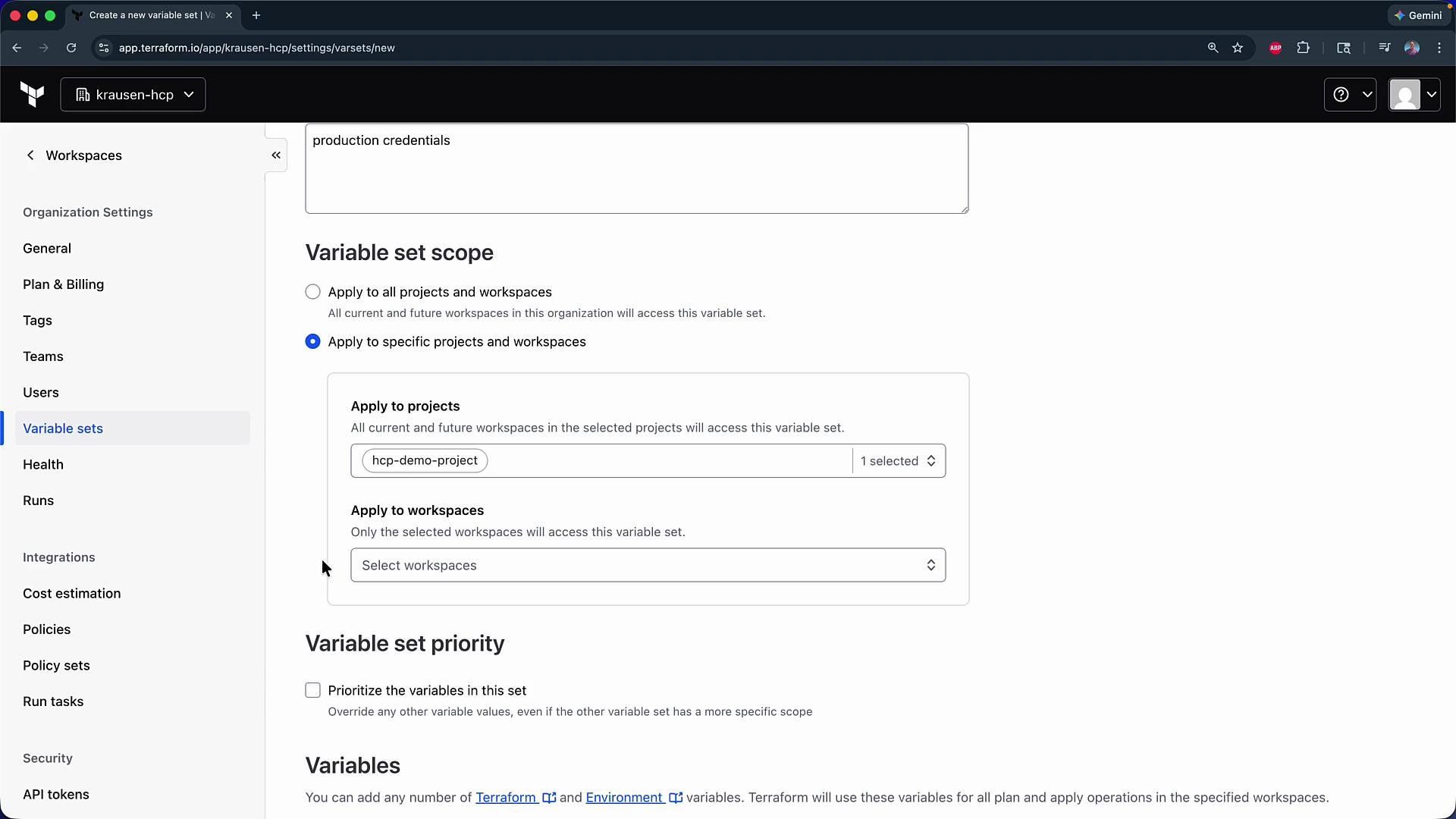Open Users settings page

pyautogui.click(x=41, y=393)
